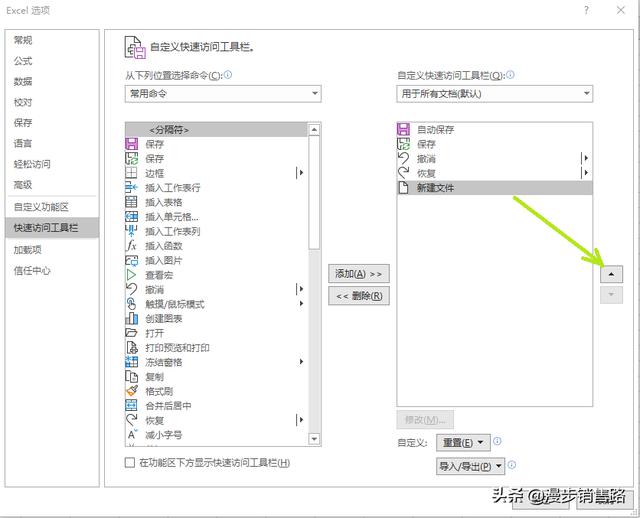Click the 添加(A) >> button
This screenshot has width=640, height=518.
(x=359, y=273)
